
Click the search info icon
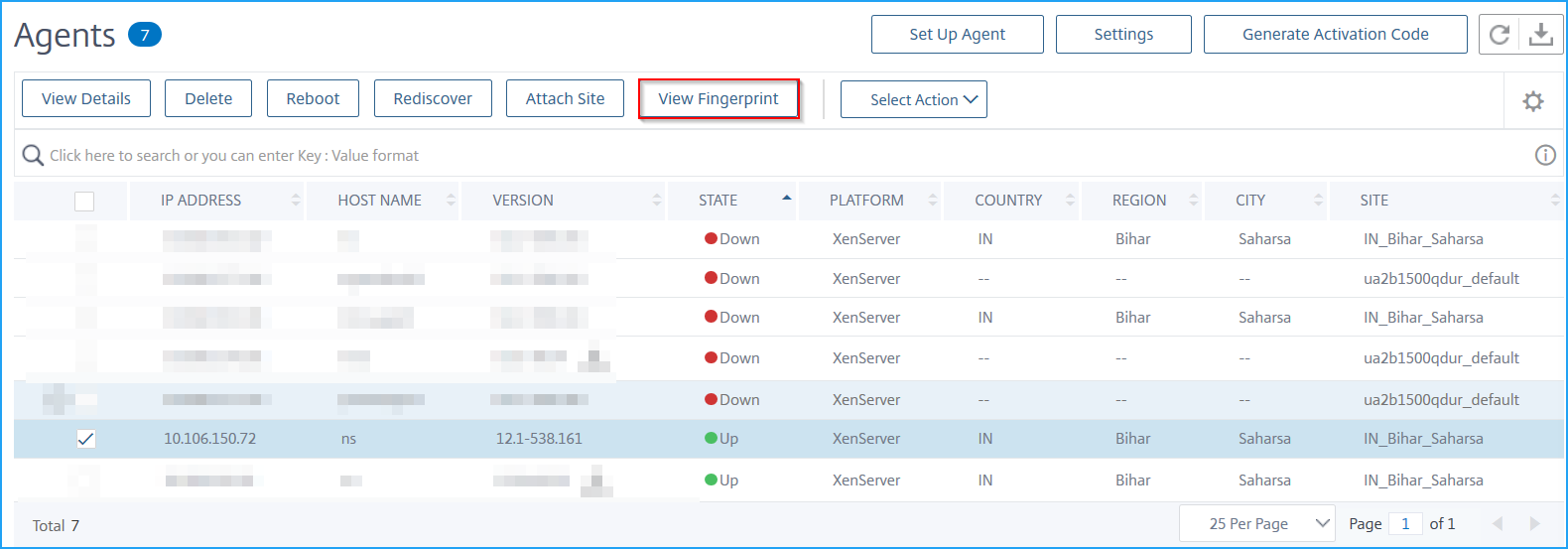[1545, 155]
